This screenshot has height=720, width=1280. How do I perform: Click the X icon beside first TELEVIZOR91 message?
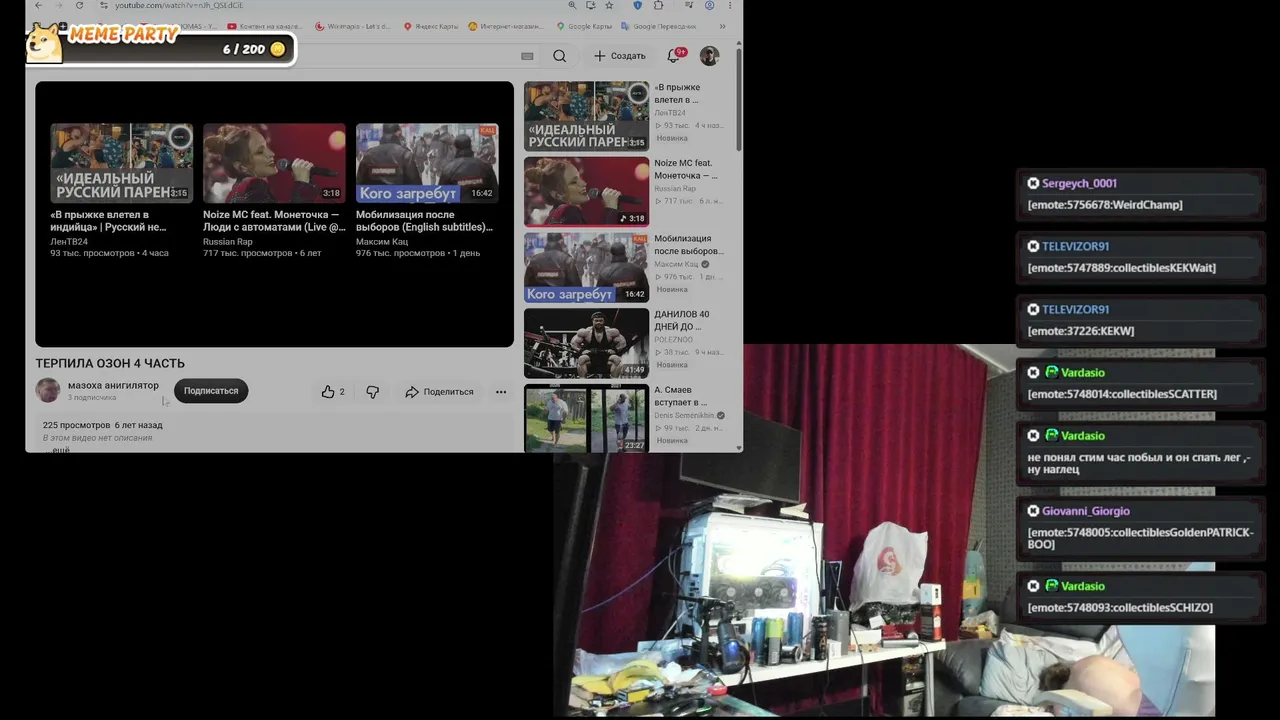point(1033,246)
